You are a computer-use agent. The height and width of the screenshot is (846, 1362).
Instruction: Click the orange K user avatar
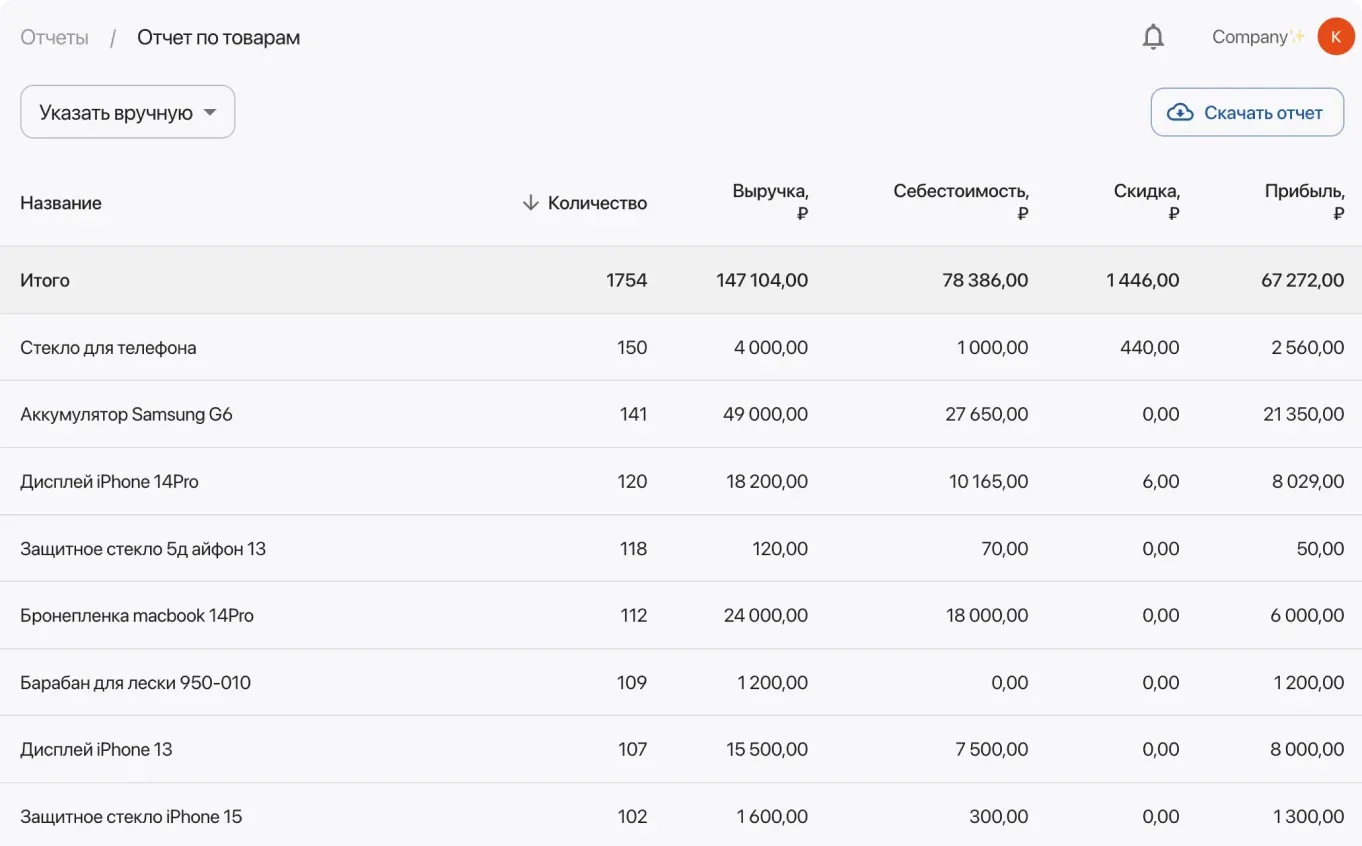click(1335, 37)
